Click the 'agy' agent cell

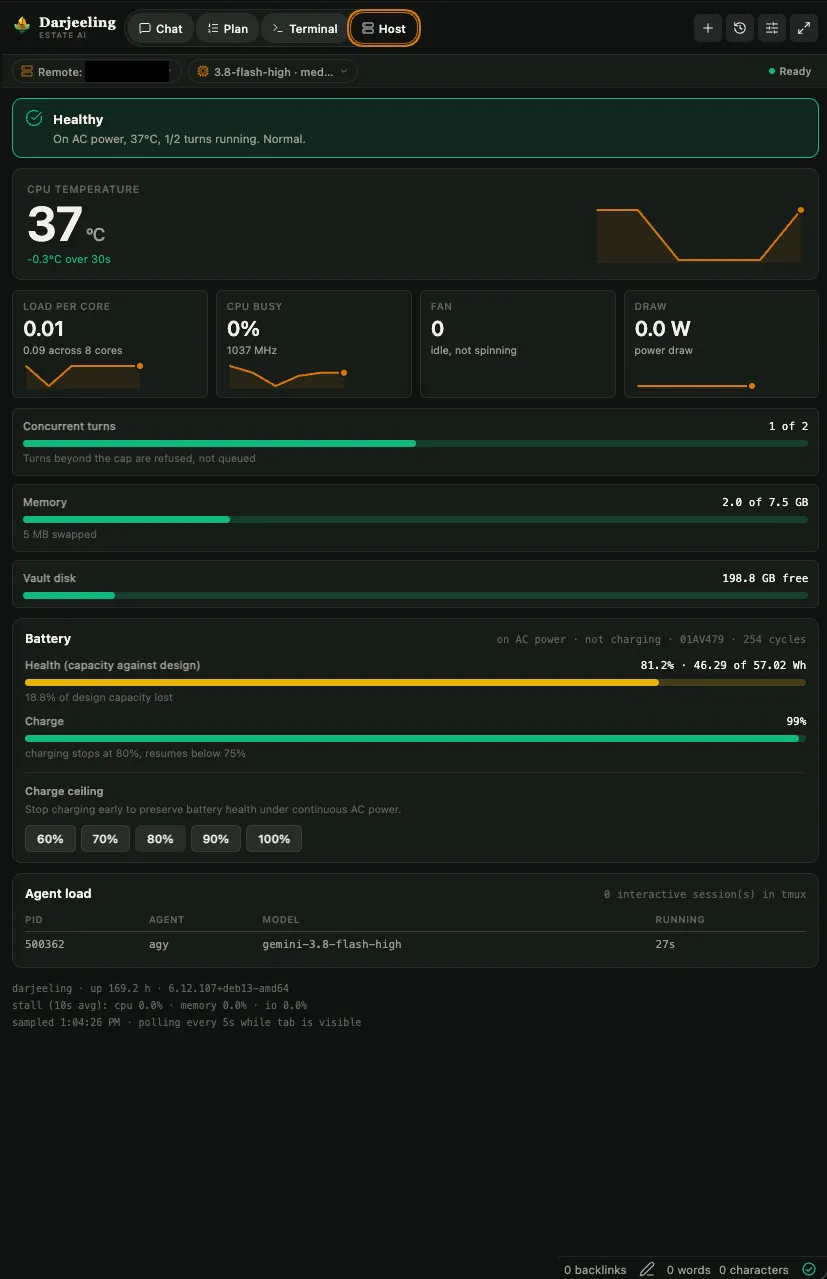pyautogui.click(x=159, y=944)
